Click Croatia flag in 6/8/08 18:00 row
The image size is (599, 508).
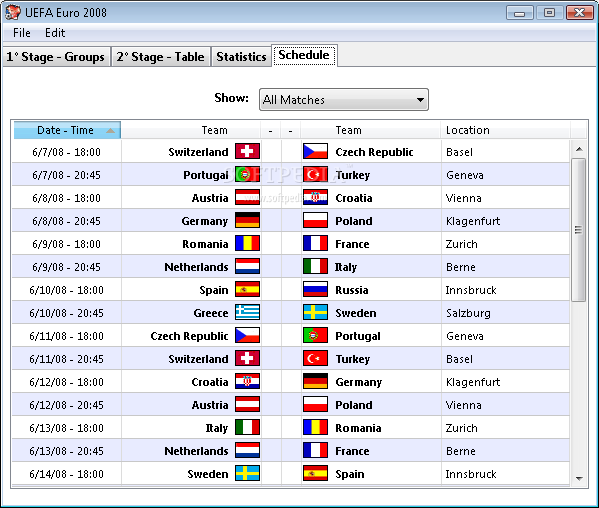click(x=315, y=197)
